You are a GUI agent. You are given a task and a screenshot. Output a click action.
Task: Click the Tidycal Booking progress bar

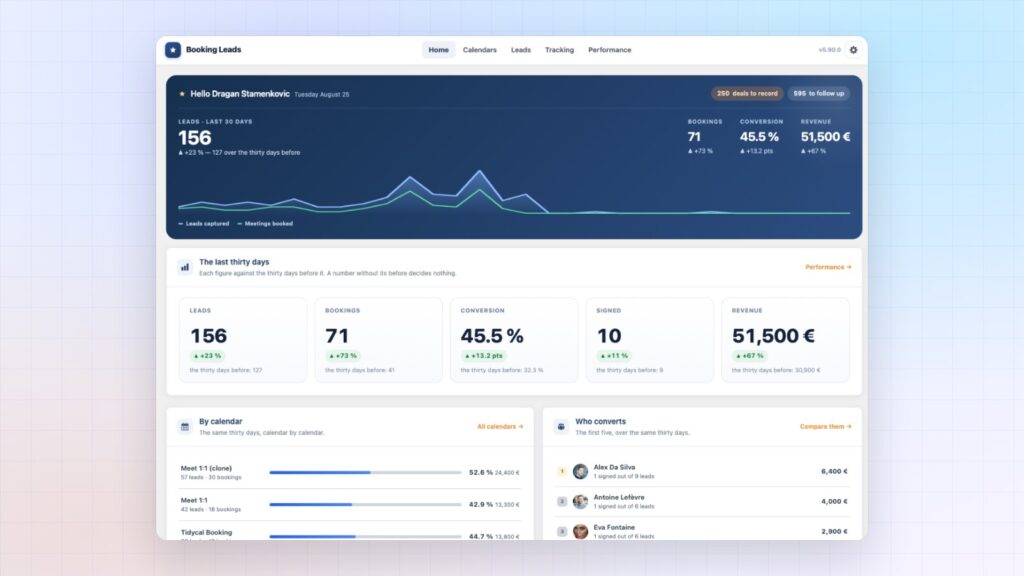coord(365,536)
